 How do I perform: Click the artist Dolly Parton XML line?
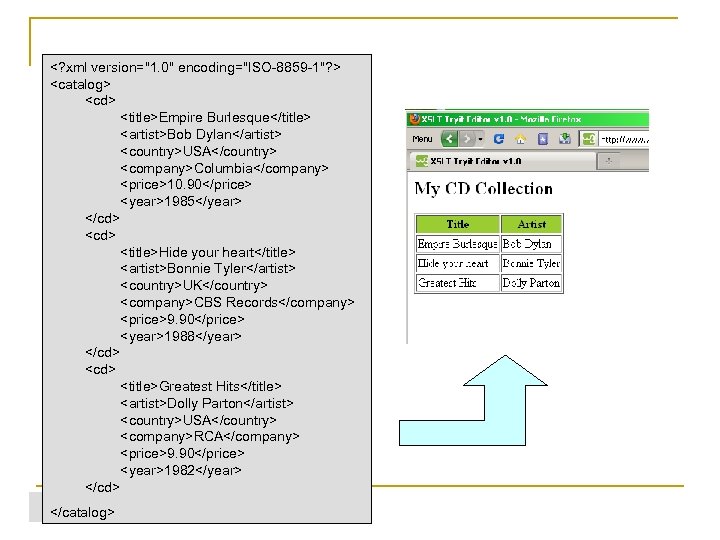207,404
